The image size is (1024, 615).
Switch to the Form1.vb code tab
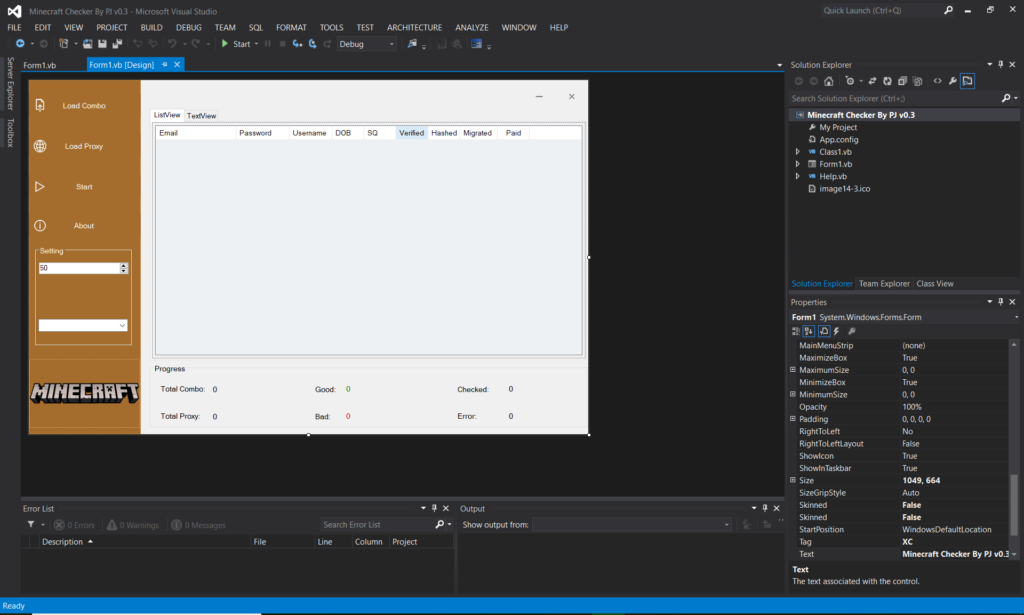click(39, 65)
